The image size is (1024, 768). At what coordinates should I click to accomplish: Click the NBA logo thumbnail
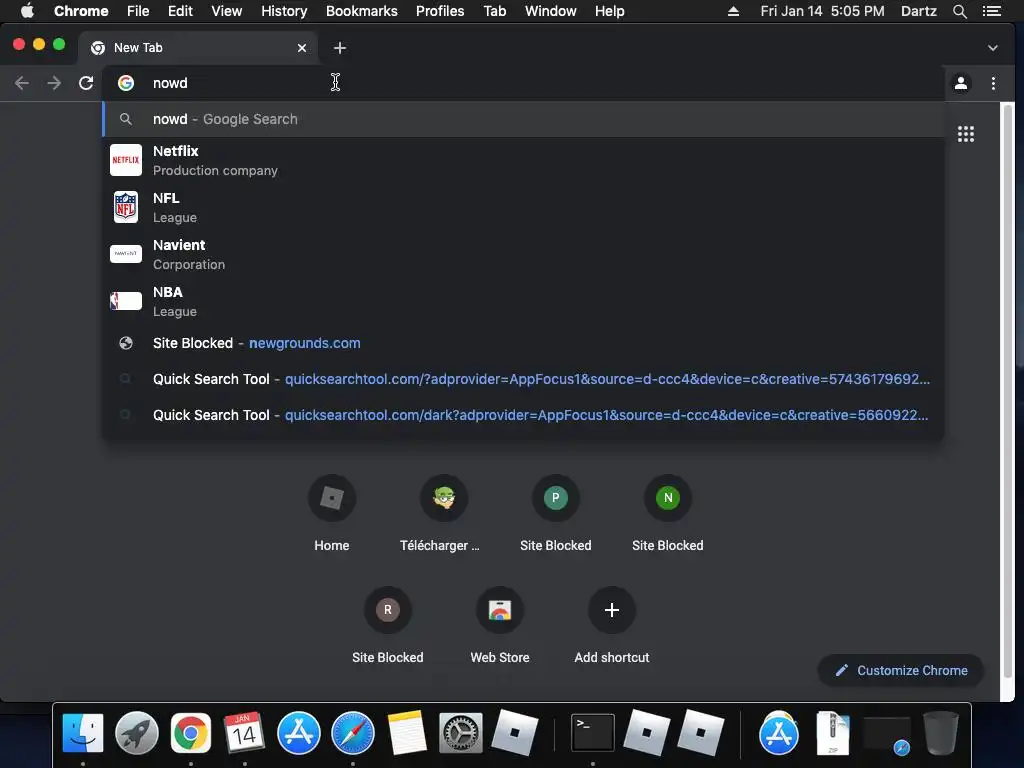click(126, 301)
